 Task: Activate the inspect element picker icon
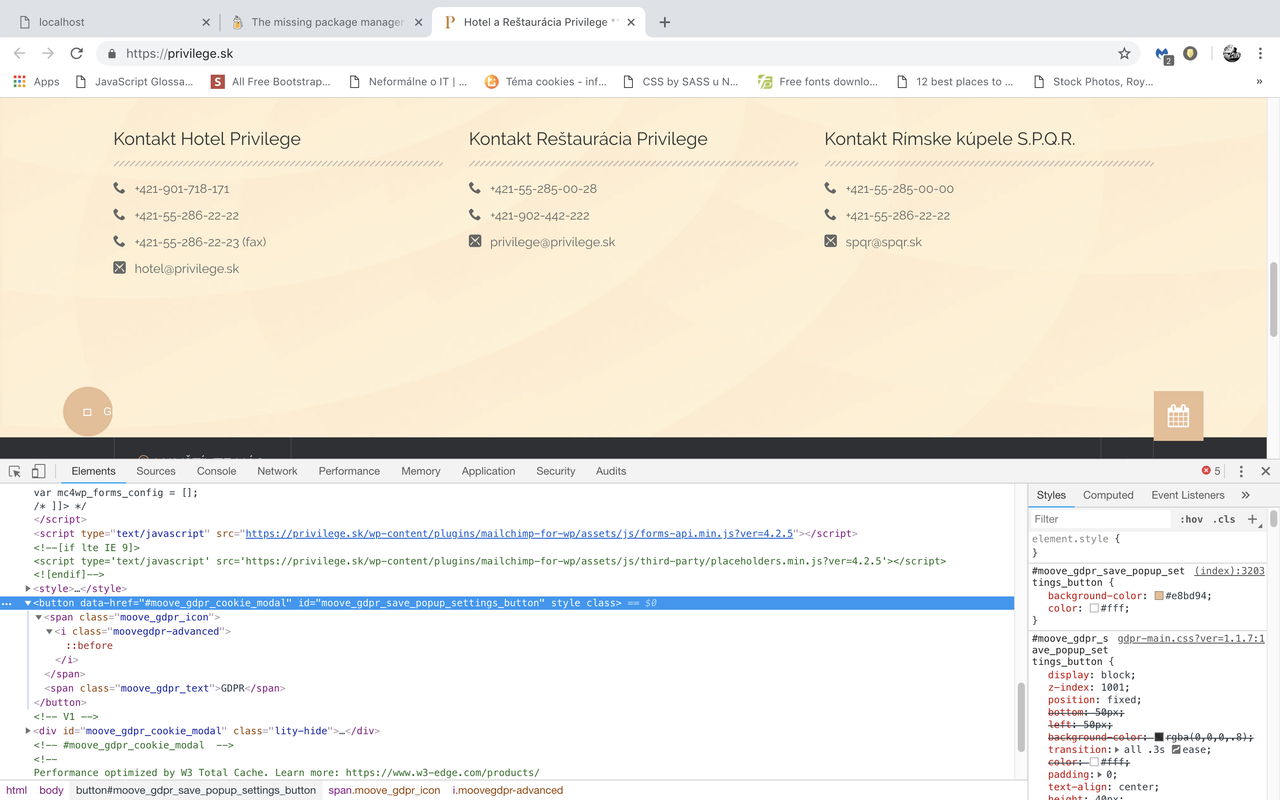(15, 471)
